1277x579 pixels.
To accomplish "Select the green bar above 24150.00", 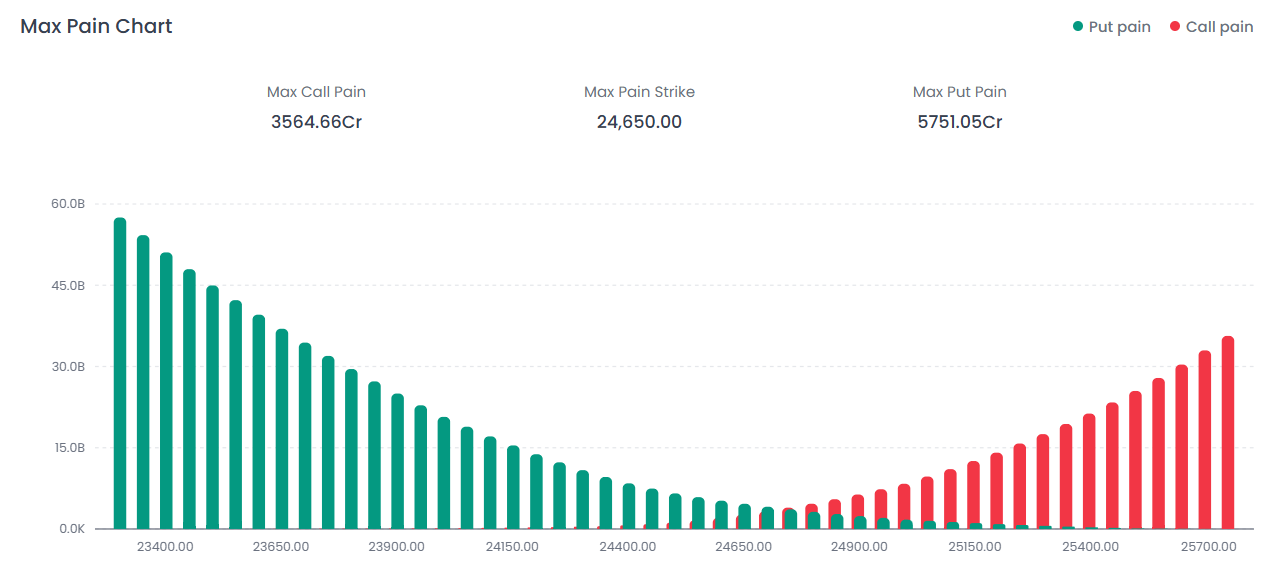I will click(x=513, y=488).
